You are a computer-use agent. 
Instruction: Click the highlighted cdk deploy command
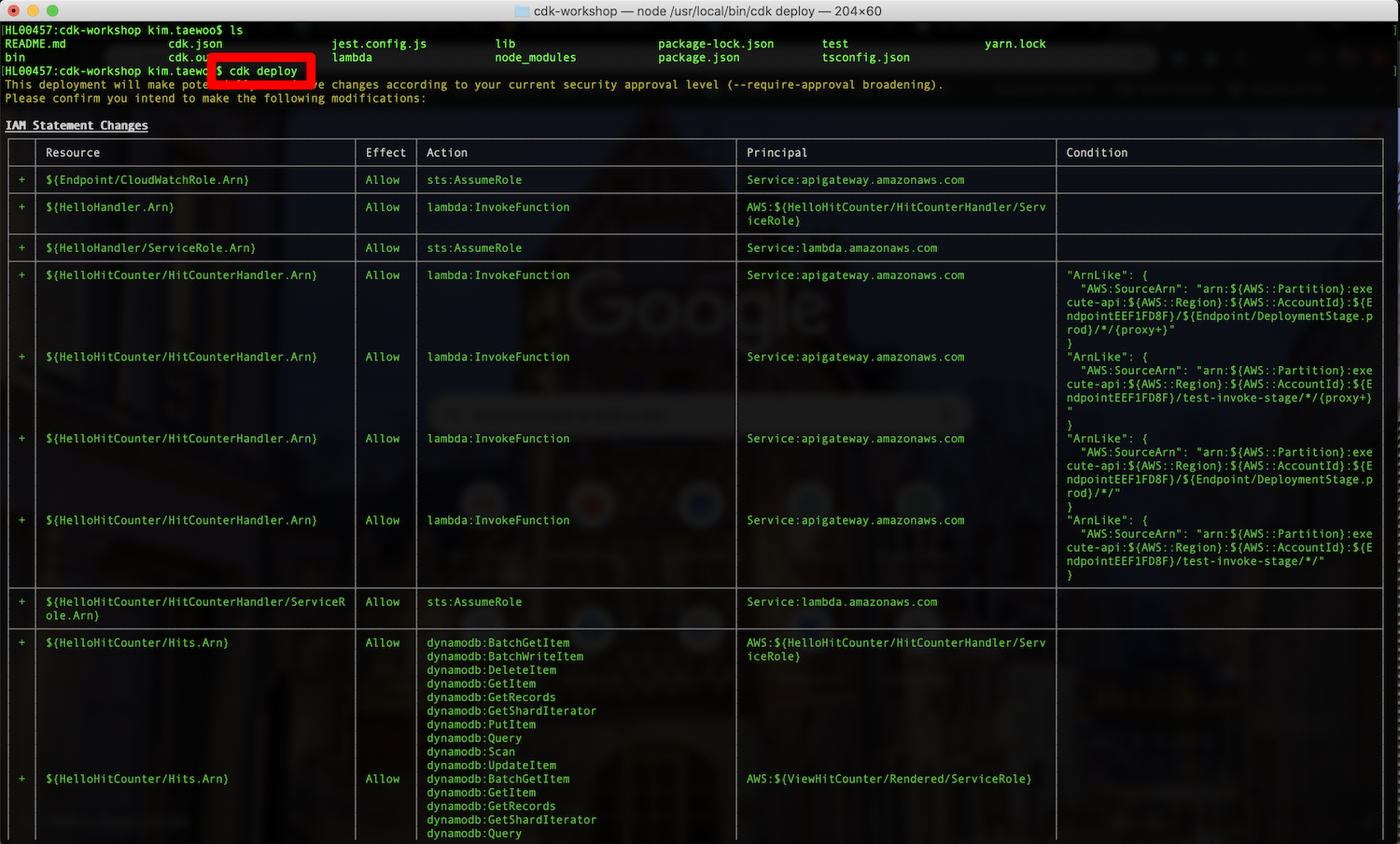point(262,71)
